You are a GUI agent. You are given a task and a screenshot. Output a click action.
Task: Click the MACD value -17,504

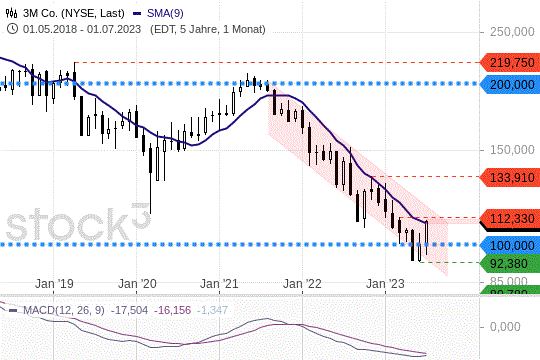129,310
